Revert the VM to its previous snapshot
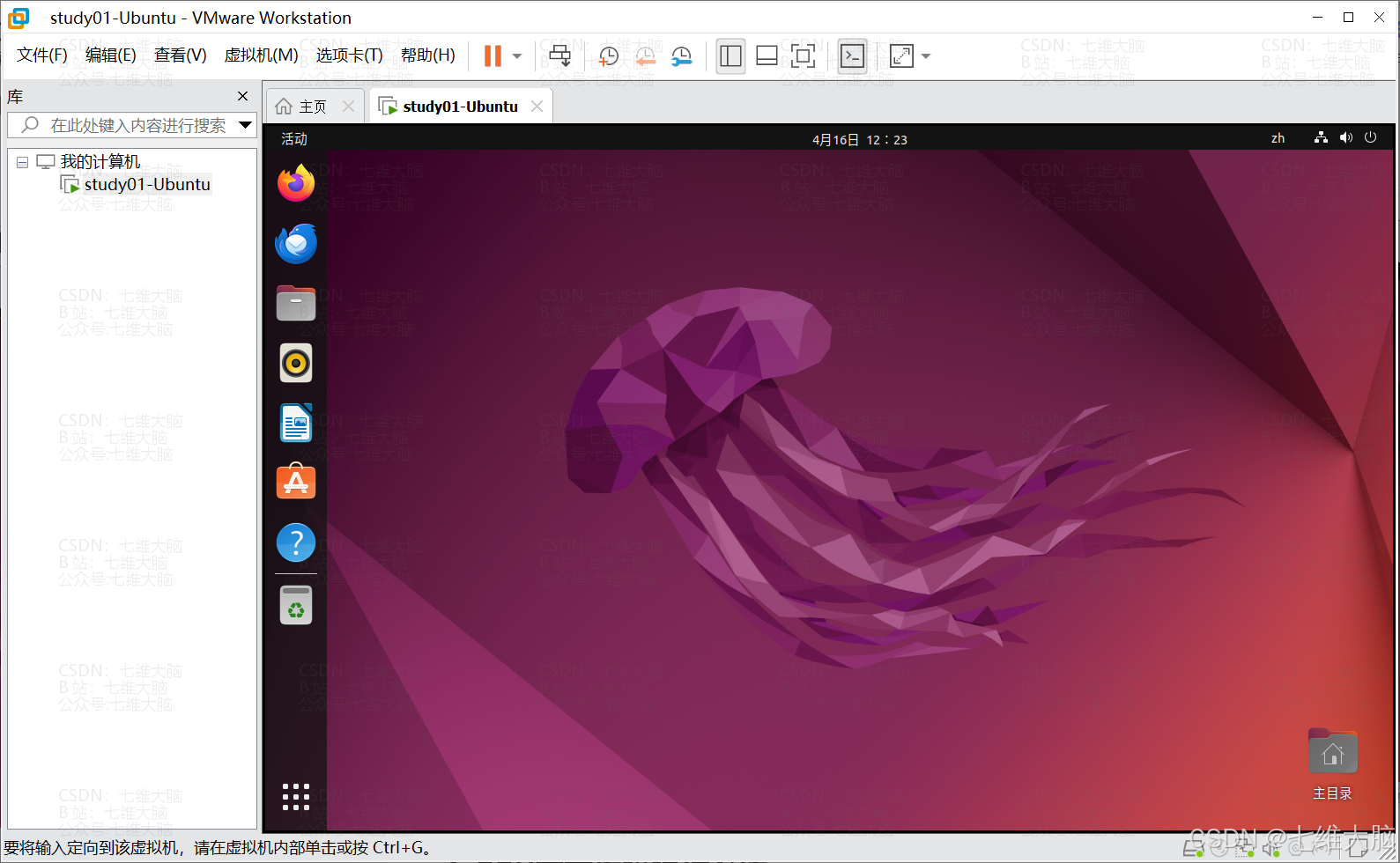This screenshot has height=863, width=1400. [x=645, y=56]
